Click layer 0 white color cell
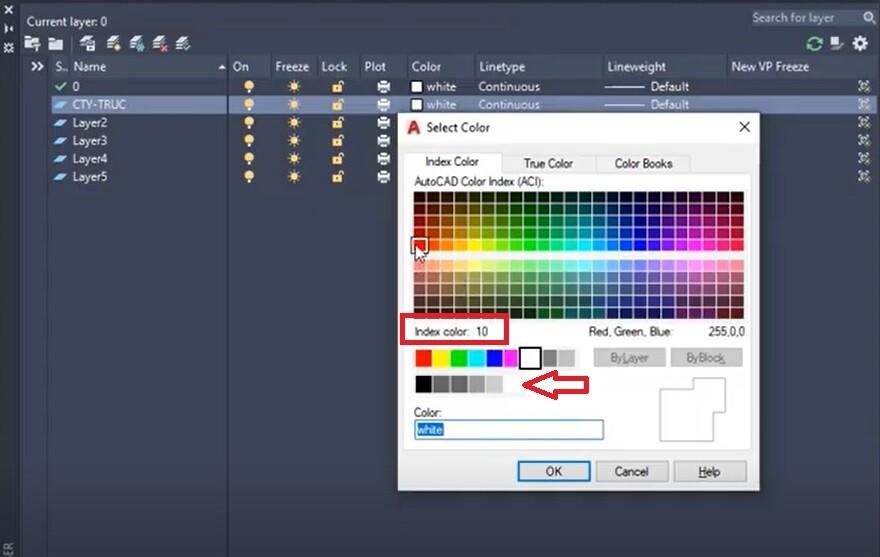Image resolution: width=880 pixels, height=557 pixels. point(433,86)
